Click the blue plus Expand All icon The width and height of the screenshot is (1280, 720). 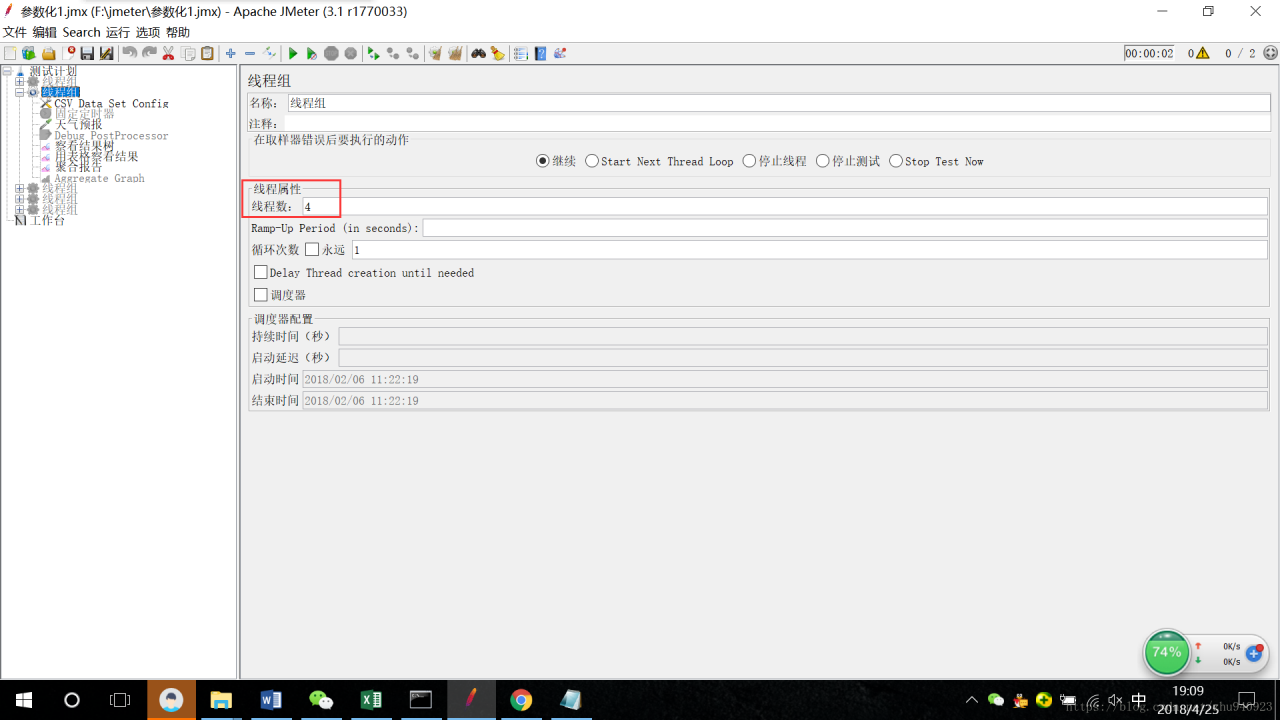pos(230,53)
